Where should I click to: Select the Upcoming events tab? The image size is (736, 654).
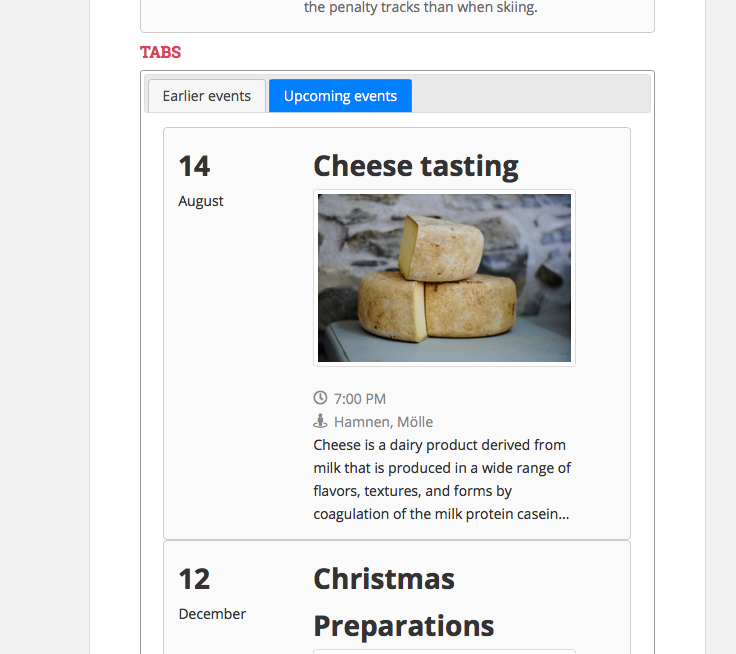tap(340, 96)
